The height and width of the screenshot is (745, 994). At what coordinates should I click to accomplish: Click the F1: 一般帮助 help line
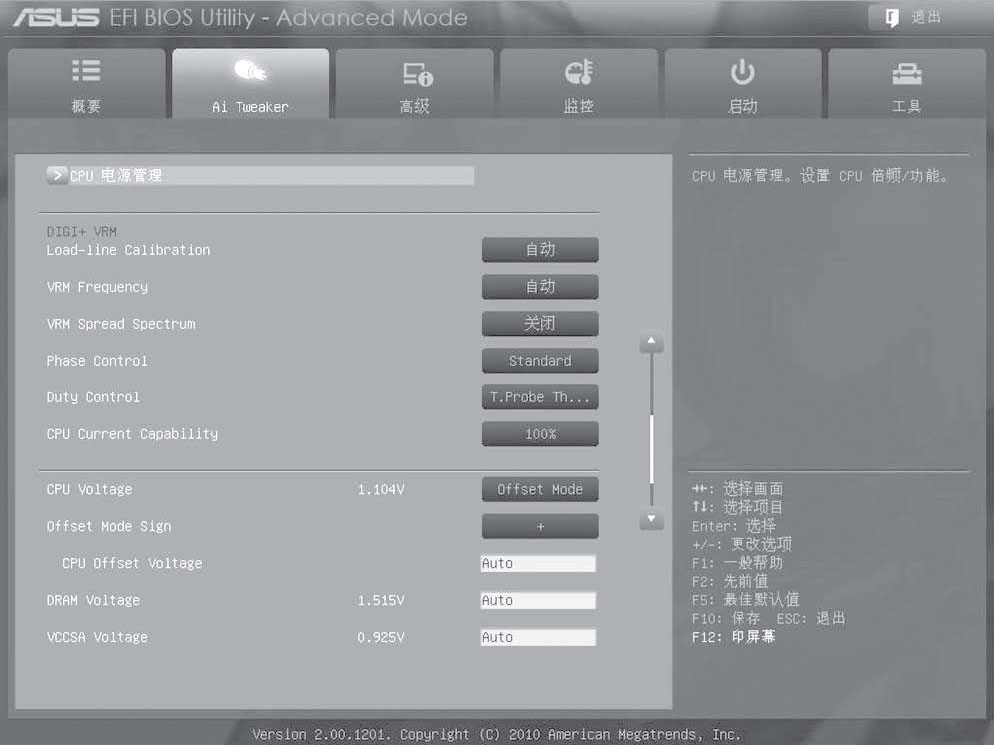[x=737, y=563]
